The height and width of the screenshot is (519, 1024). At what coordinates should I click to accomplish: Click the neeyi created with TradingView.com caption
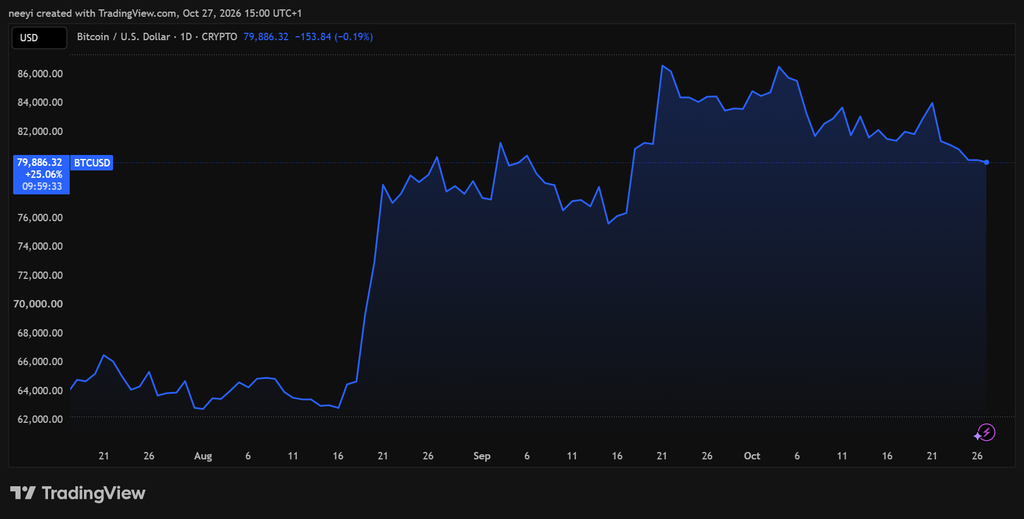[155, 13]
